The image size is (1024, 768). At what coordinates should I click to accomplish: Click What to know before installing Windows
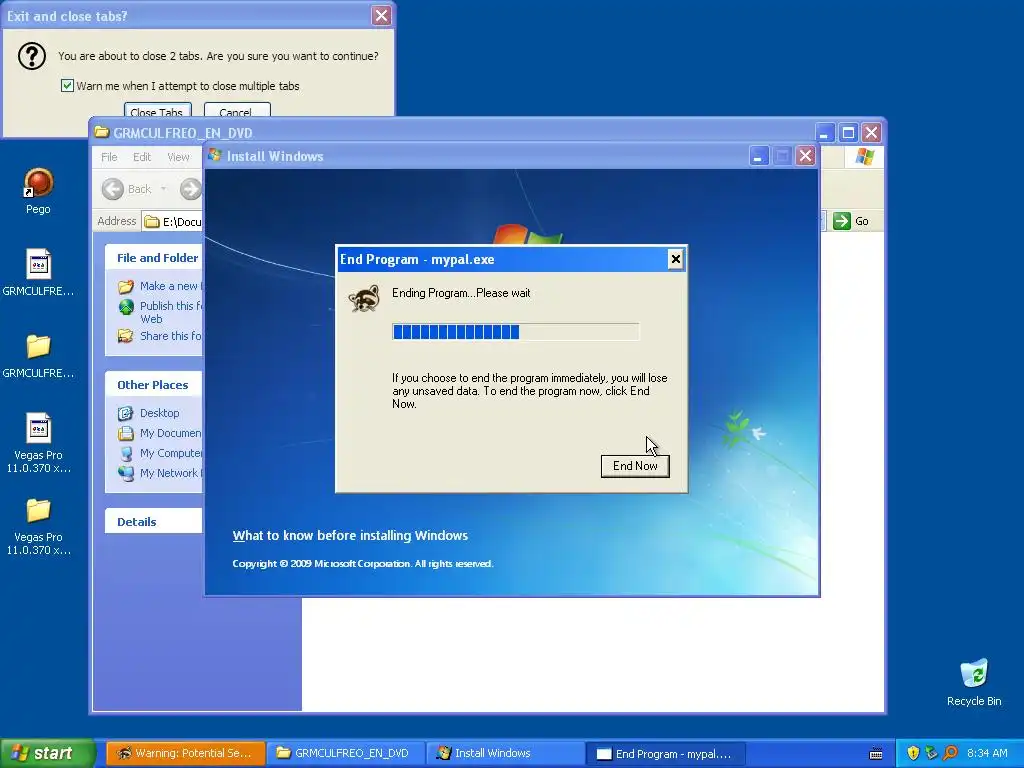(350, 536)
